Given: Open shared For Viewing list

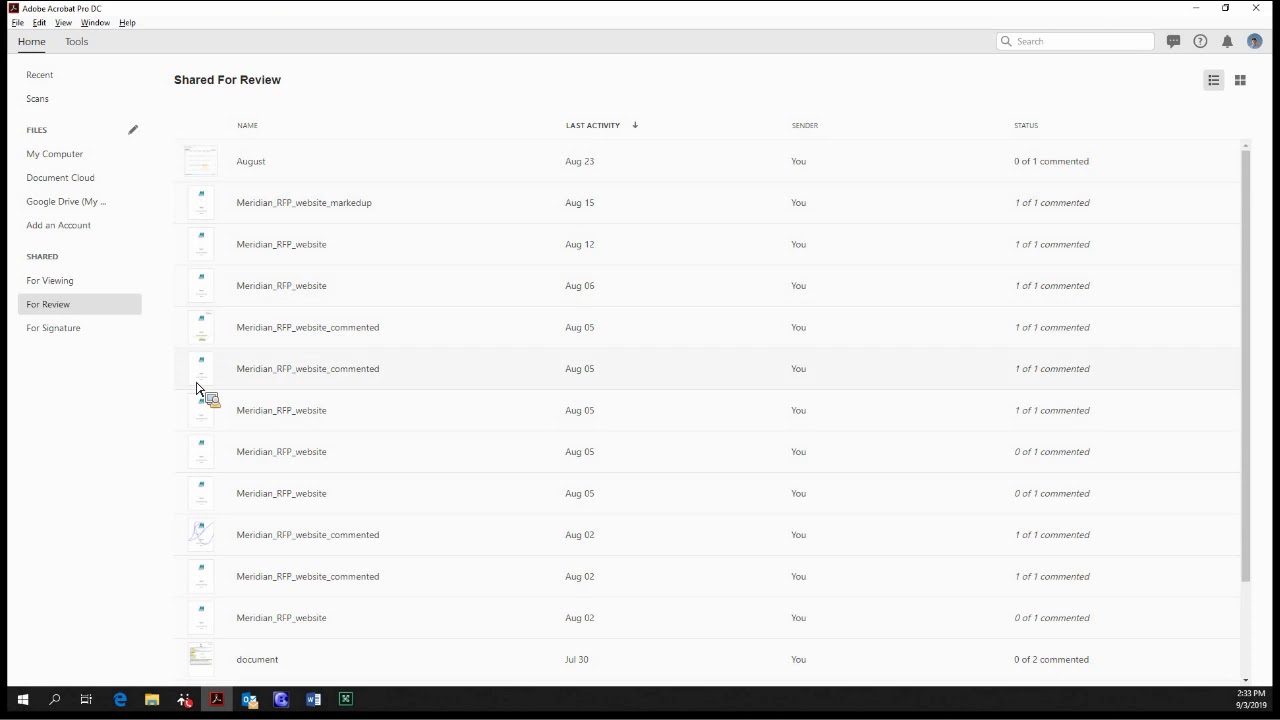Looking at the screenshot, I should (50, 281).
